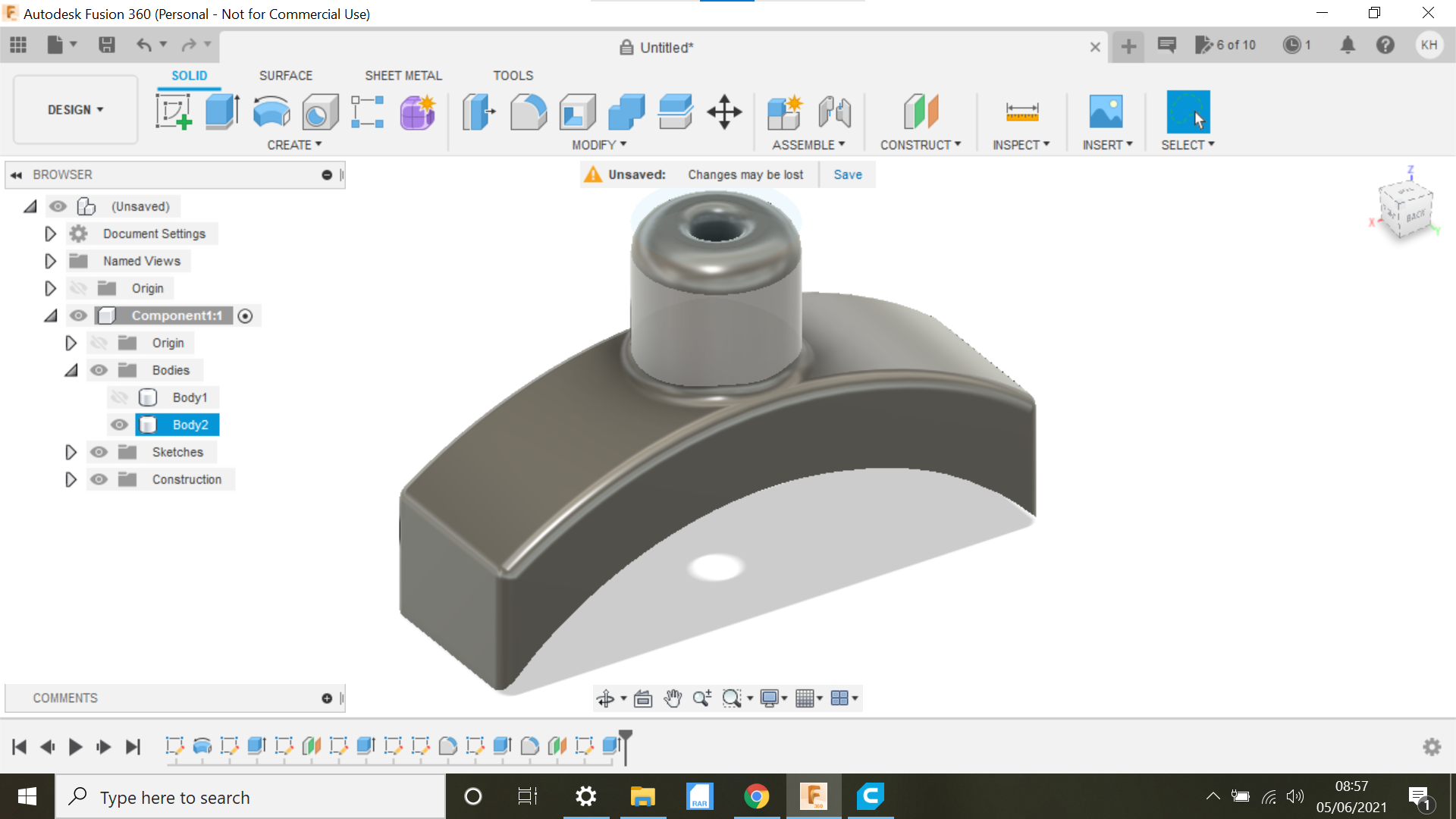Open the Fillet tool
This screenshot has width=1456, height=819.
pos(528,111)
